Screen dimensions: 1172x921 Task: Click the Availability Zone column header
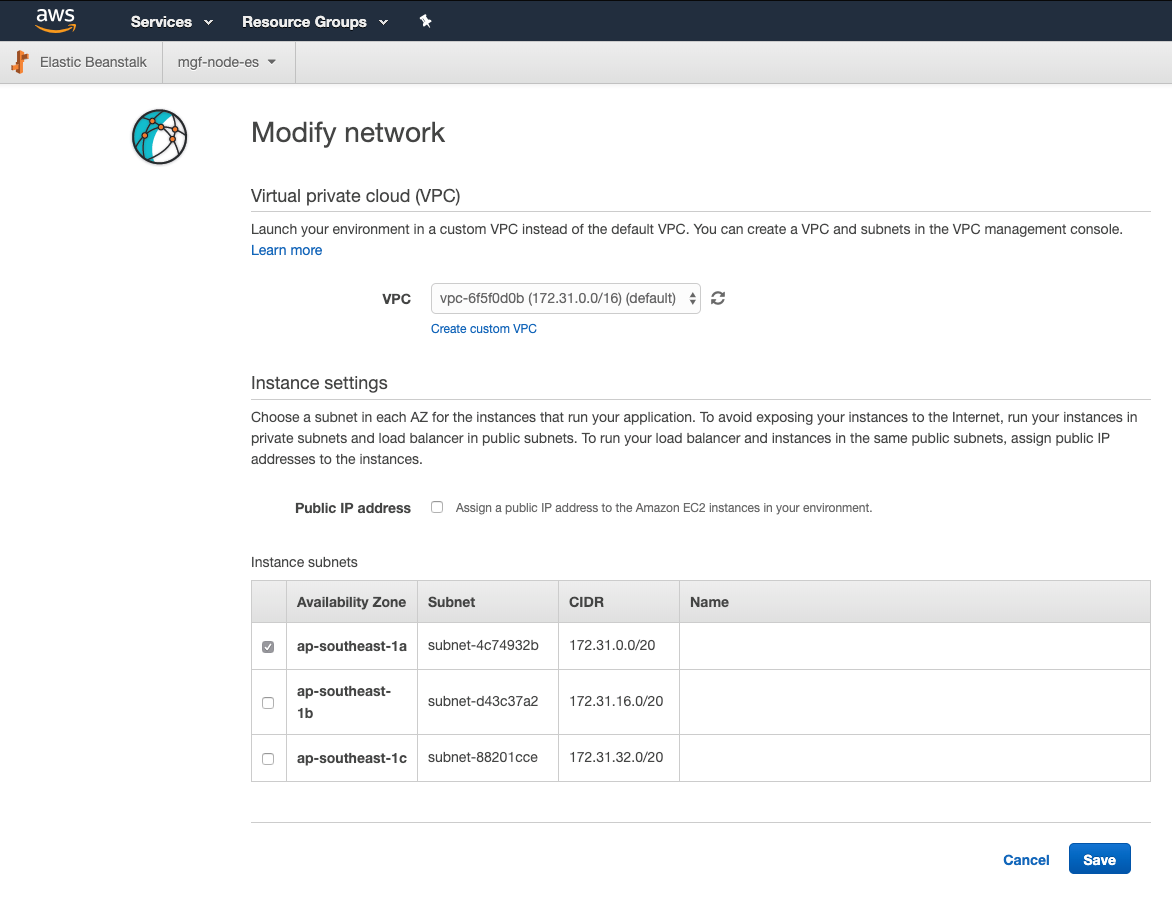pyautogui.click(x=351, y=602)
